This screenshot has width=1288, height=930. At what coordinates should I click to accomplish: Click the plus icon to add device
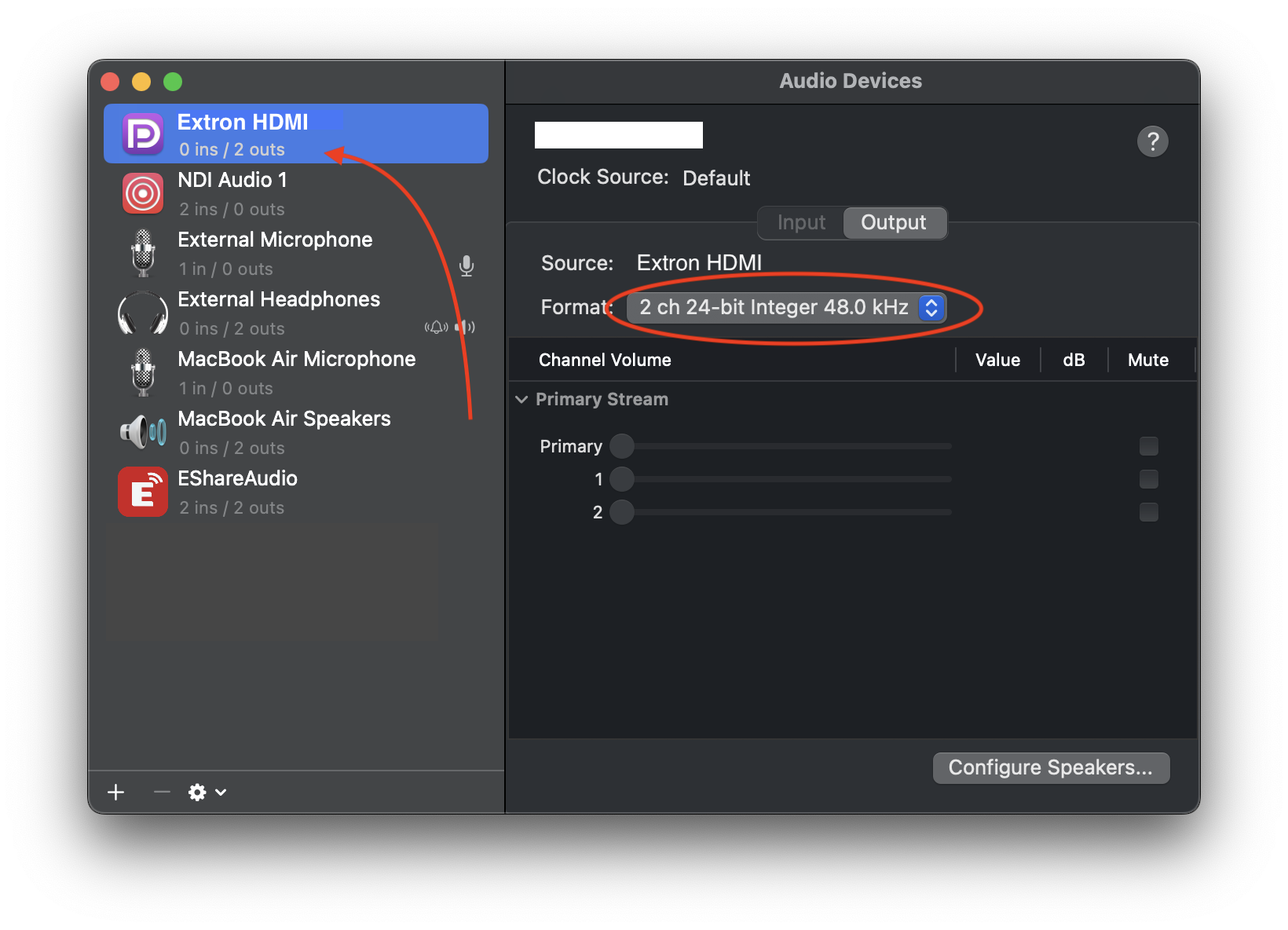coord(116,792)
